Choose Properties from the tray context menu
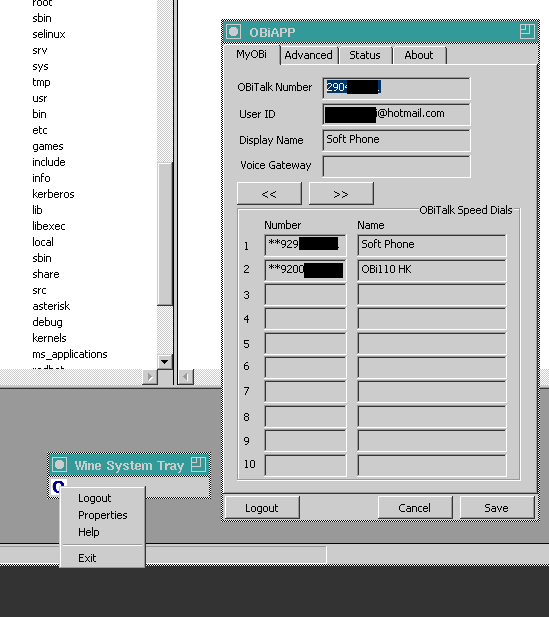 click(102, 515)
